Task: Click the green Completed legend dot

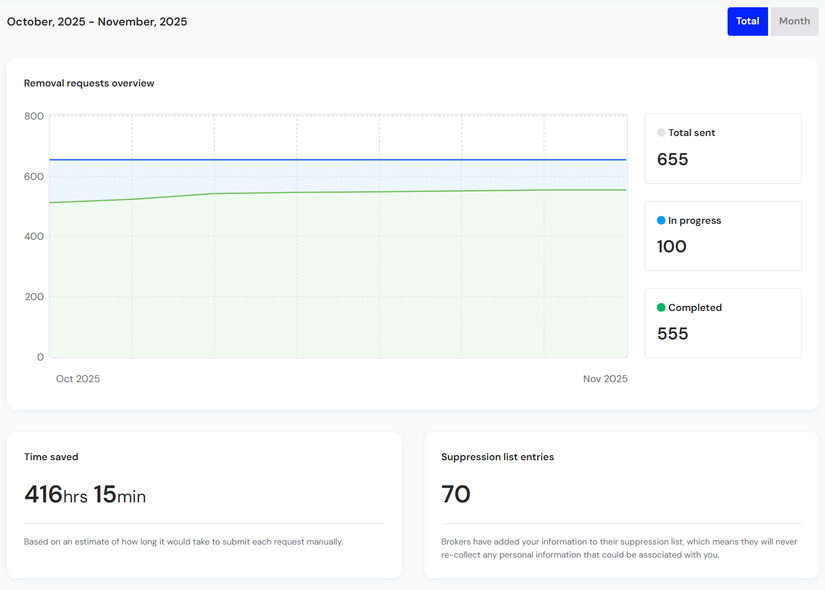Action: click(661, 308)
